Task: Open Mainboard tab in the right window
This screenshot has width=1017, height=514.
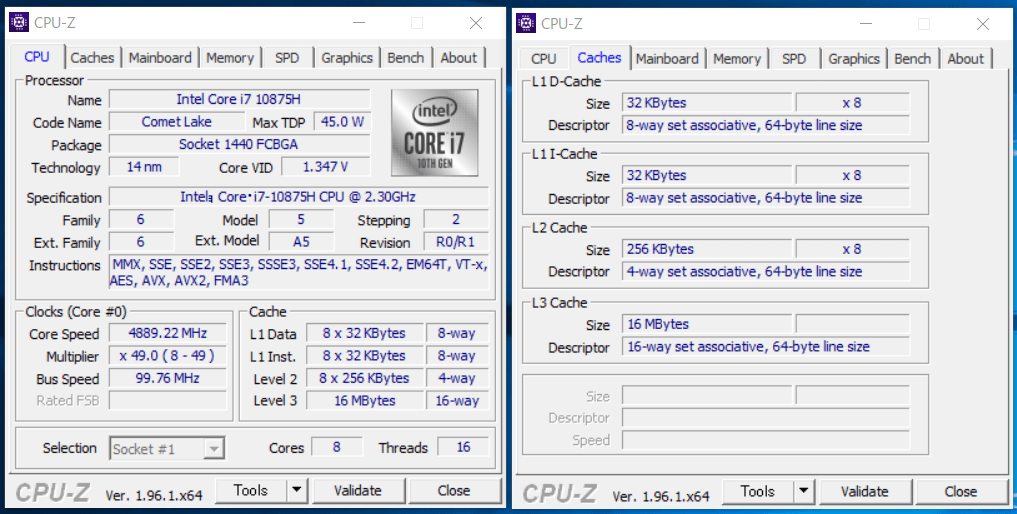Action: [x=667, y=58]
